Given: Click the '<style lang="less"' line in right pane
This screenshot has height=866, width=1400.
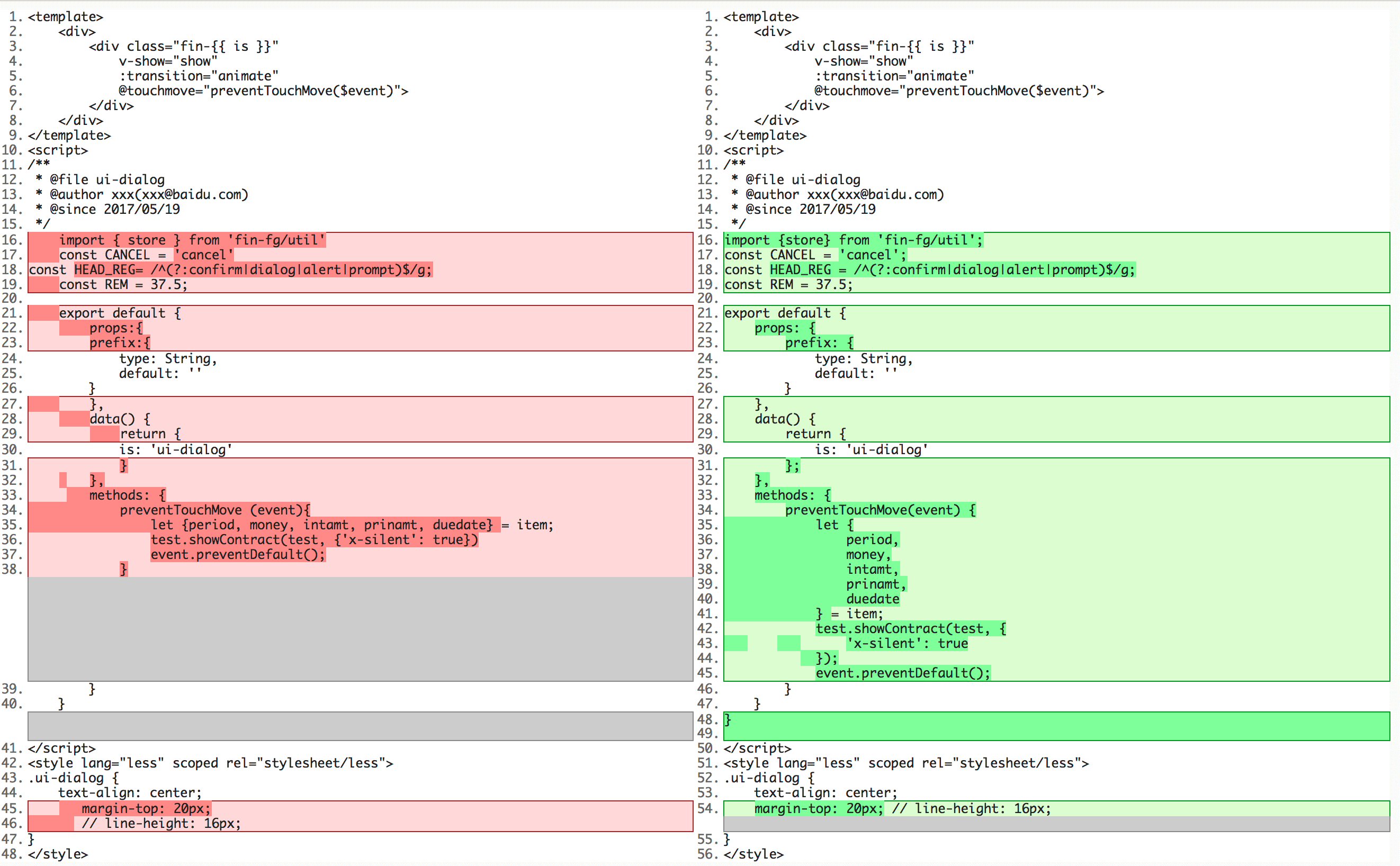Looking at the screenshot, I should 905,763.
